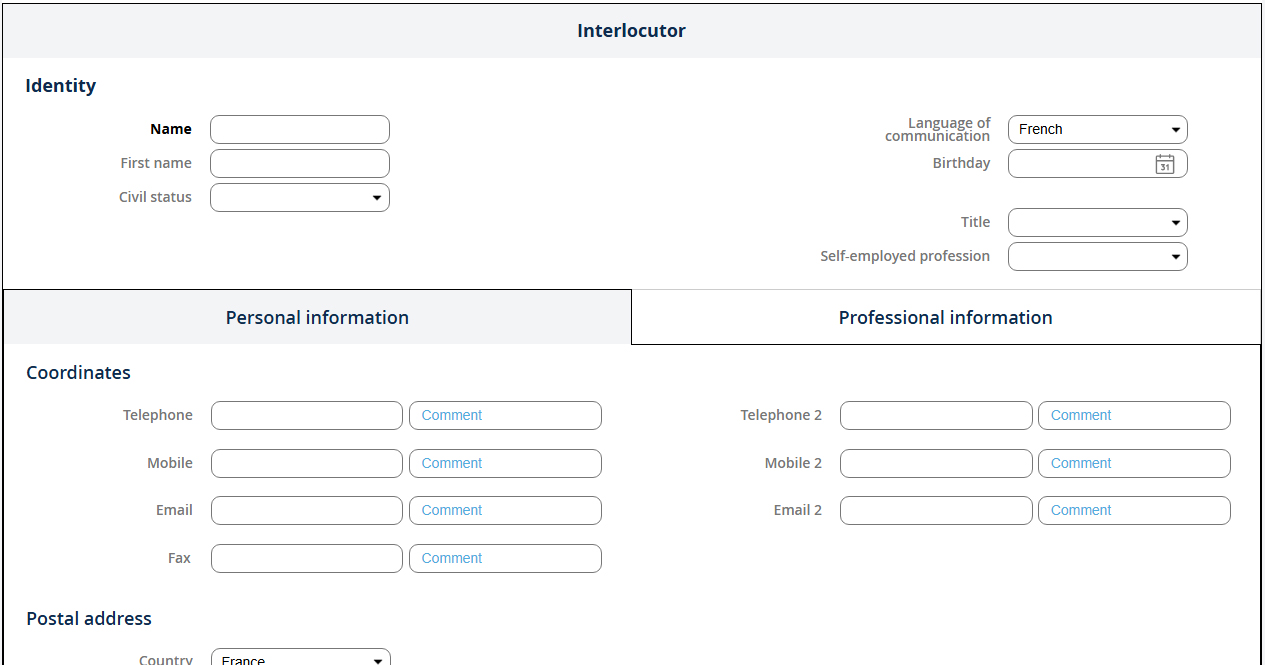
Task: Select the Telephone 2 input field
Action: (935, 416)
